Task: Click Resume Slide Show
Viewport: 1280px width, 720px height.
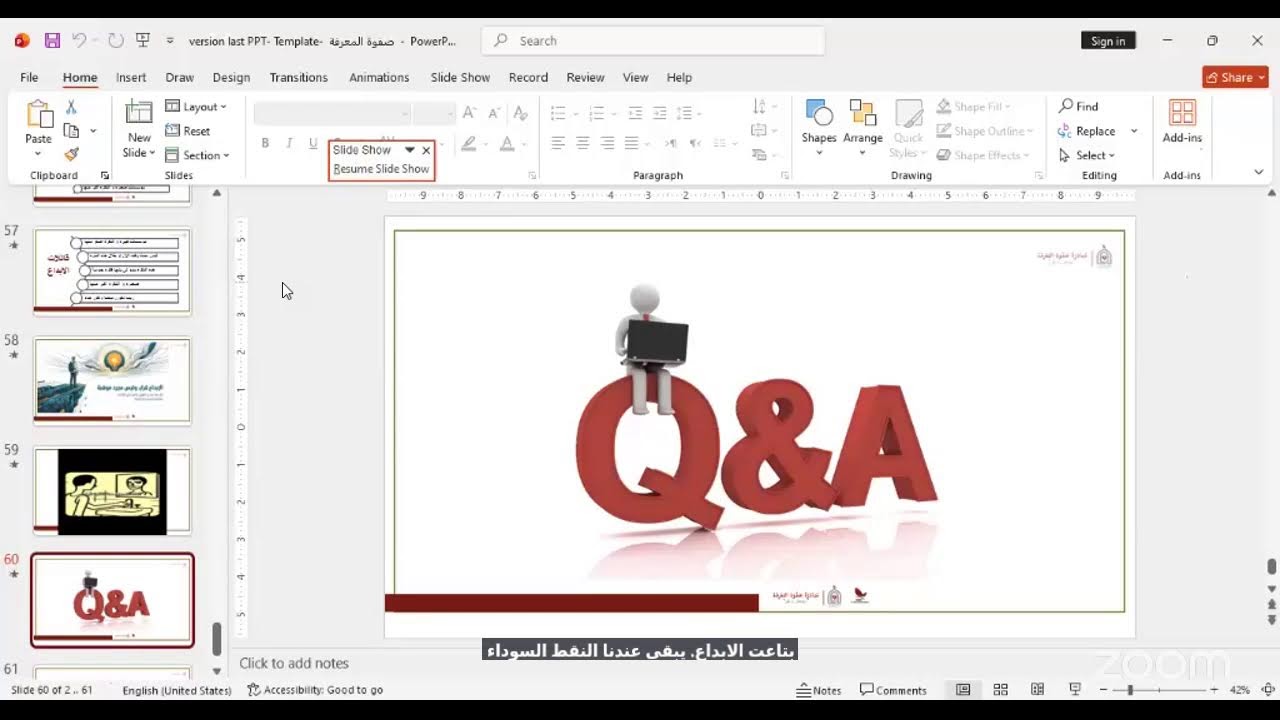Action: 381,169
